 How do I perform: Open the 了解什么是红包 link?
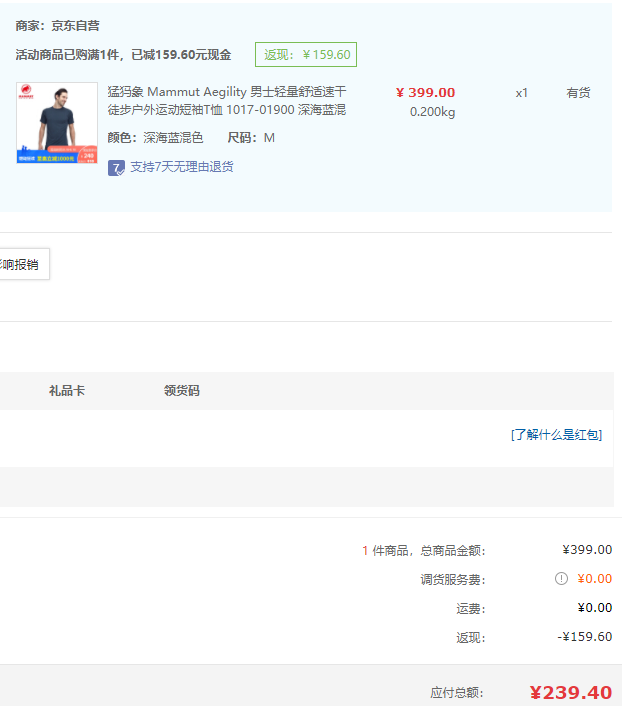tap(556, 434)
